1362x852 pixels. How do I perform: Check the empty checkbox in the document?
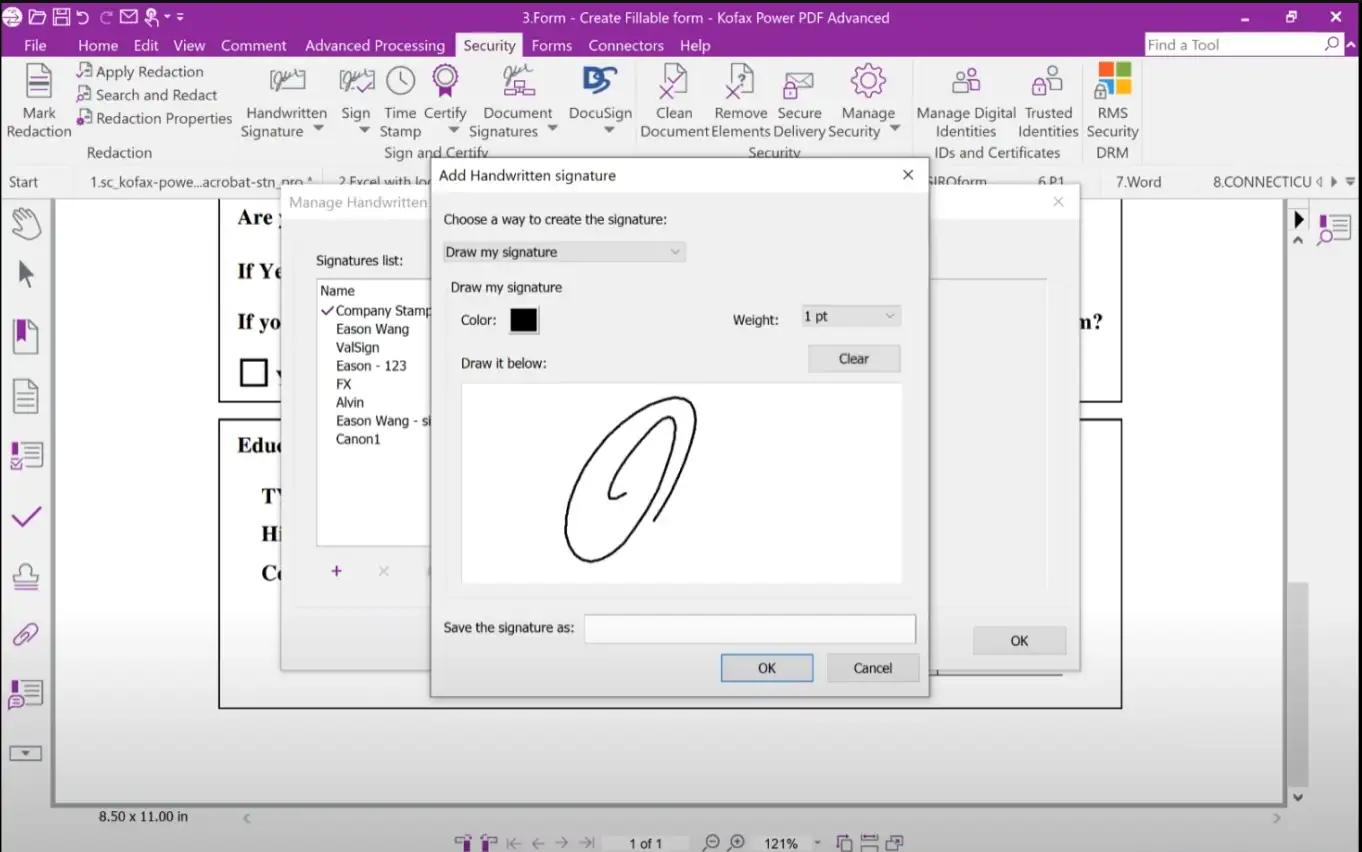pos(254,373)
